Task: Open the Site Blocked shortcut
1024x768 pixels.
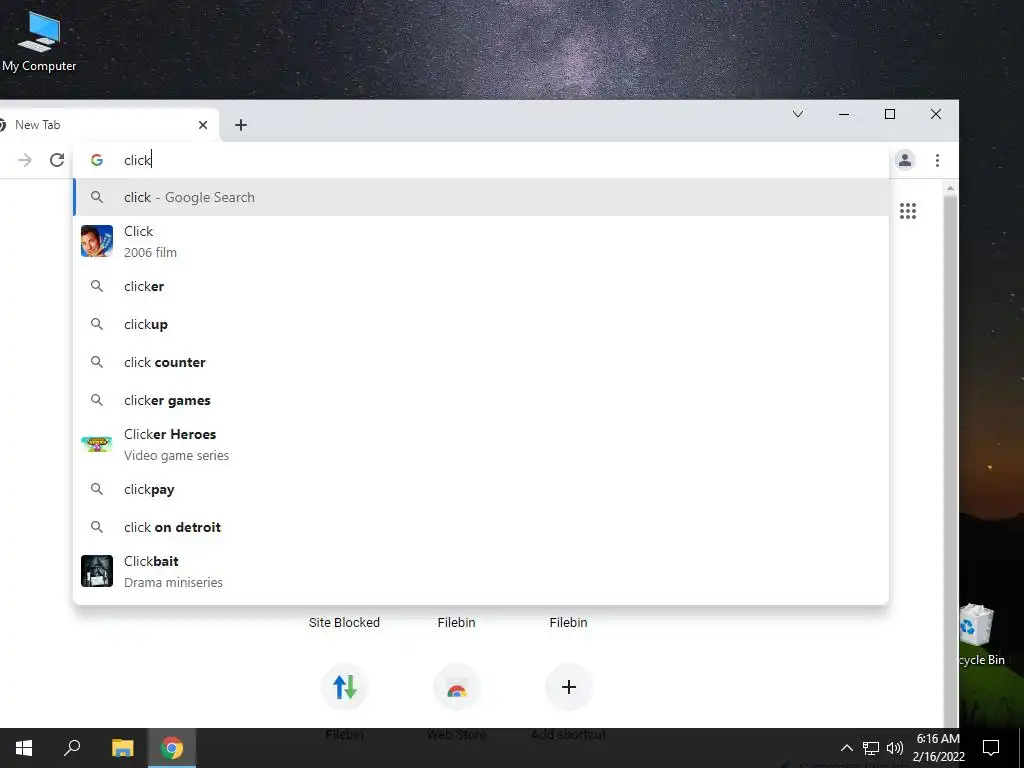Action: (x=344, y=622)
